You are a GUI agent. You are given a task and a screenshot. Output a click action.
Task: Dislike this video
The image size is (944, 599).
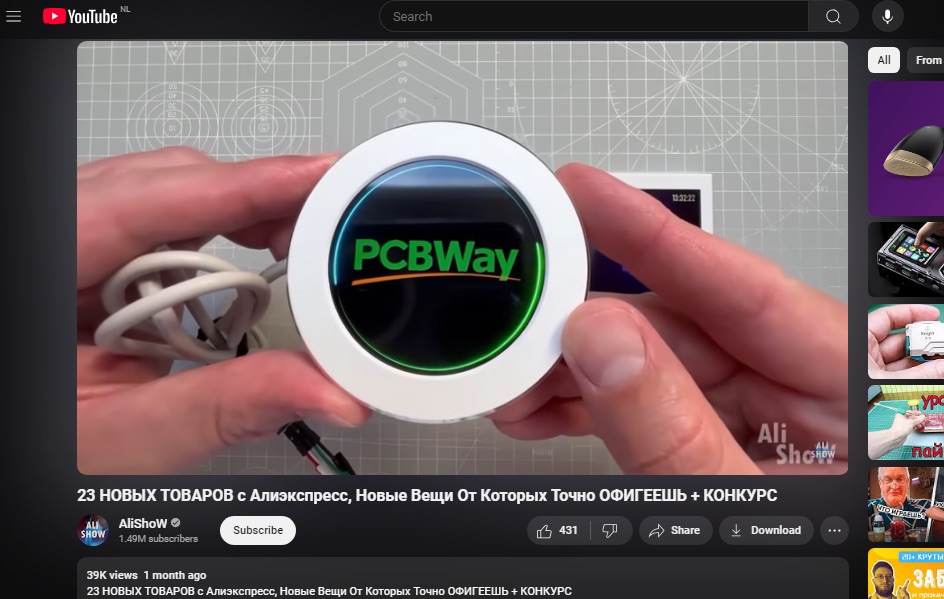[x=610, y=530]
